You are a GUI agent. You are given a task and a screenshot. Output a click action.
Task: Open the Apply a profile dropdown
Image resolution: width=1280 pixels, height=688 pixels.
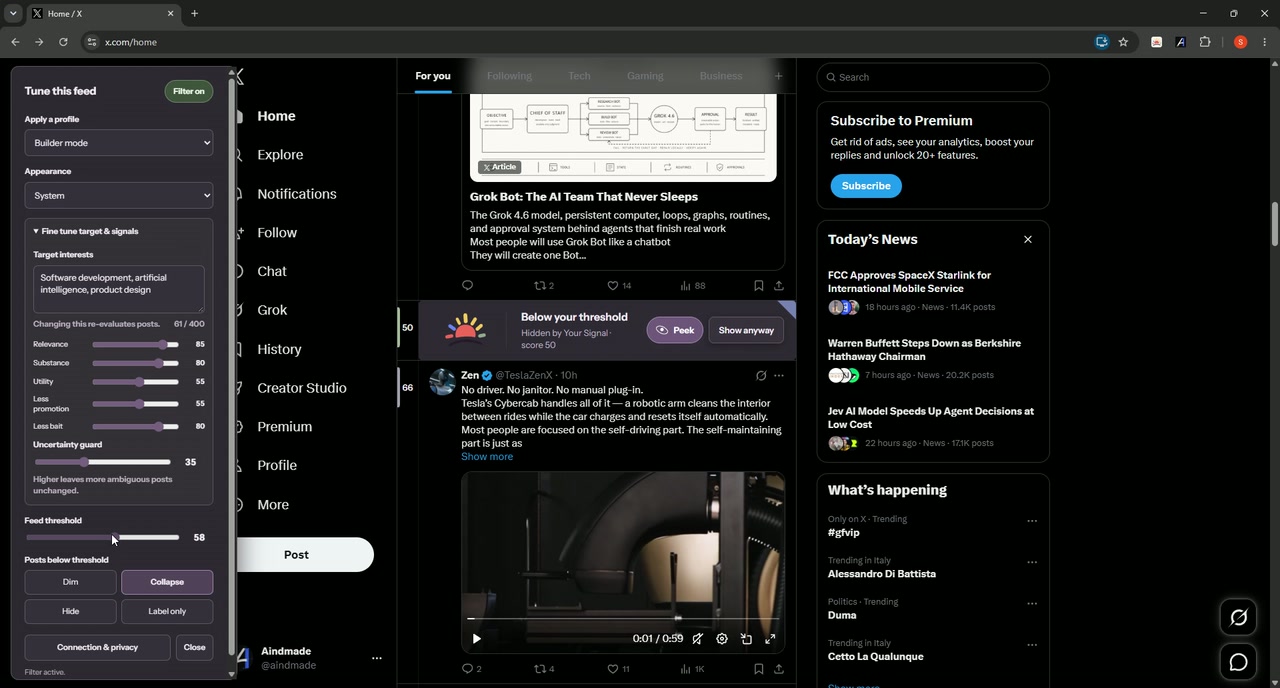click(x=119, y=143)
